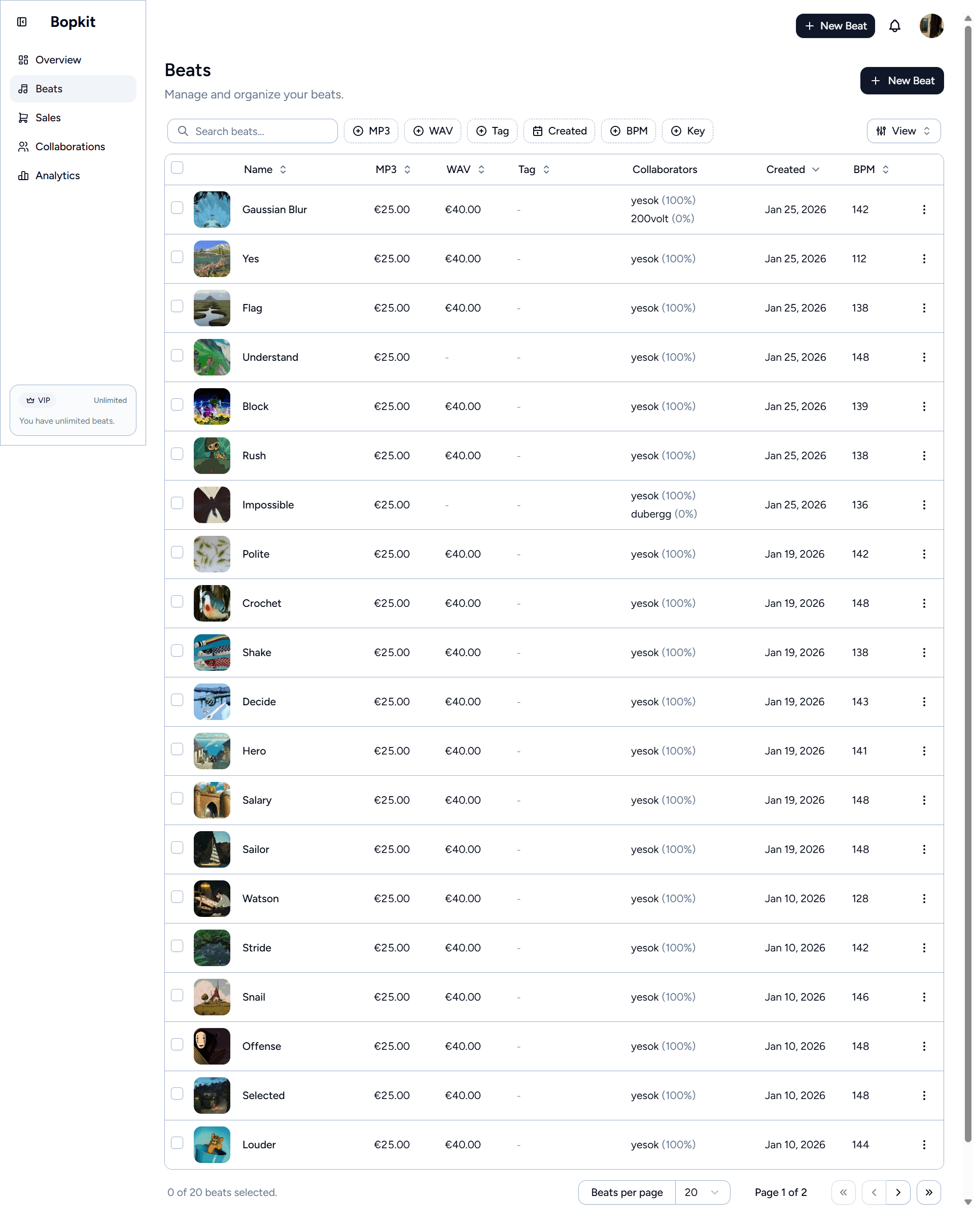Check the row checkbox for Crochet
This screenshot has width=974, height=1232.
pyautogui.click(x=177, y=602)
